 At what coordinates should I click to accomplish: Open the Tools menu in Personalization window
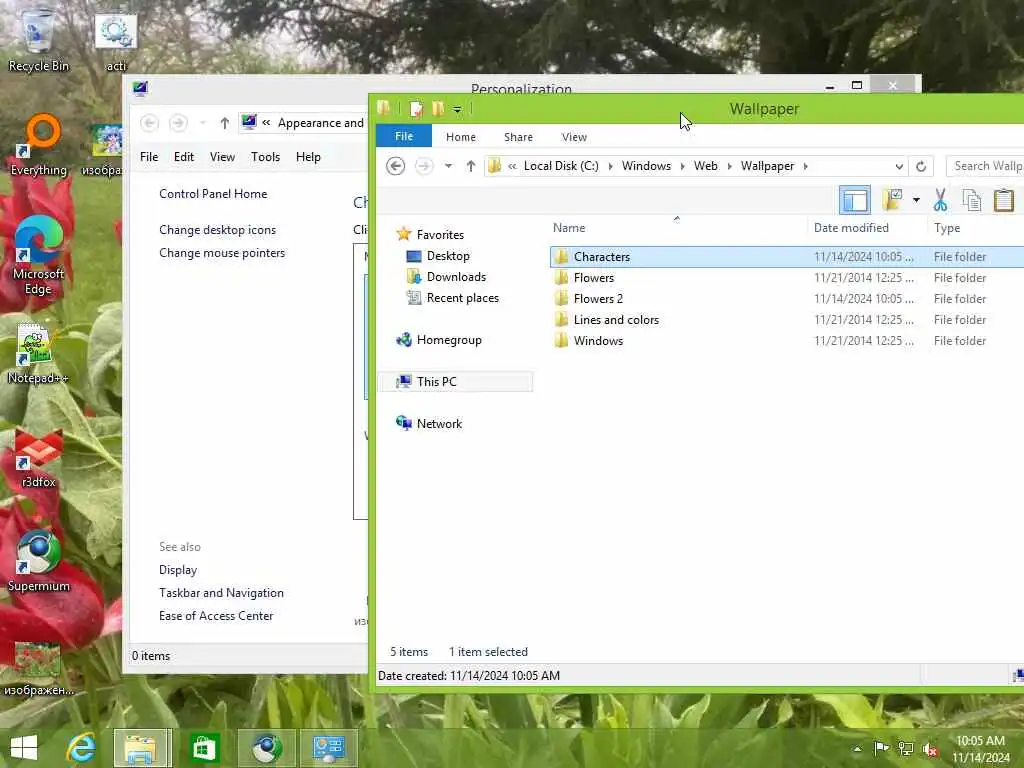(265, 157)
